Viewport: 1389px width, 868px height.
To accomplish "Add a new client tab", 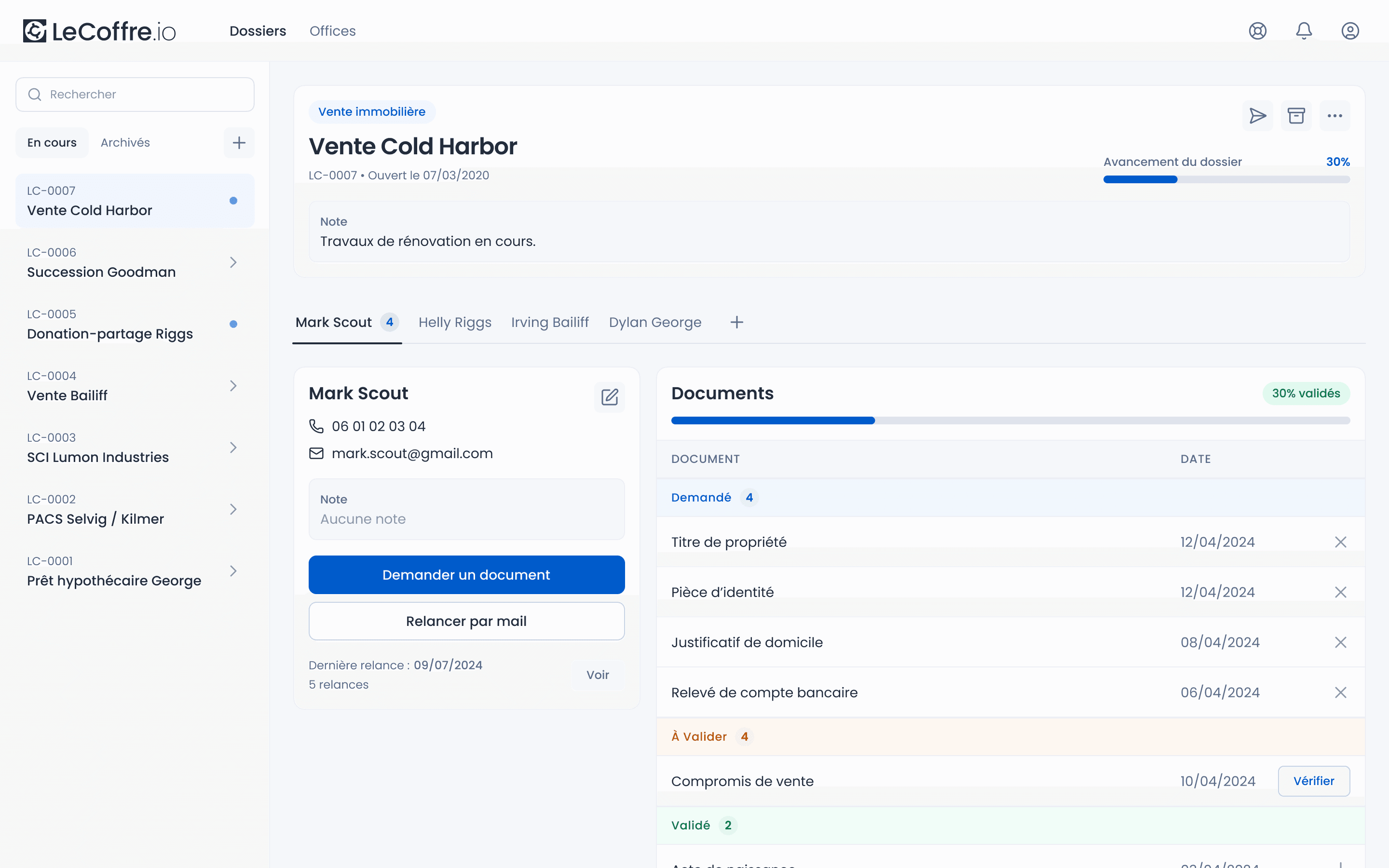I will pos(737,322).
